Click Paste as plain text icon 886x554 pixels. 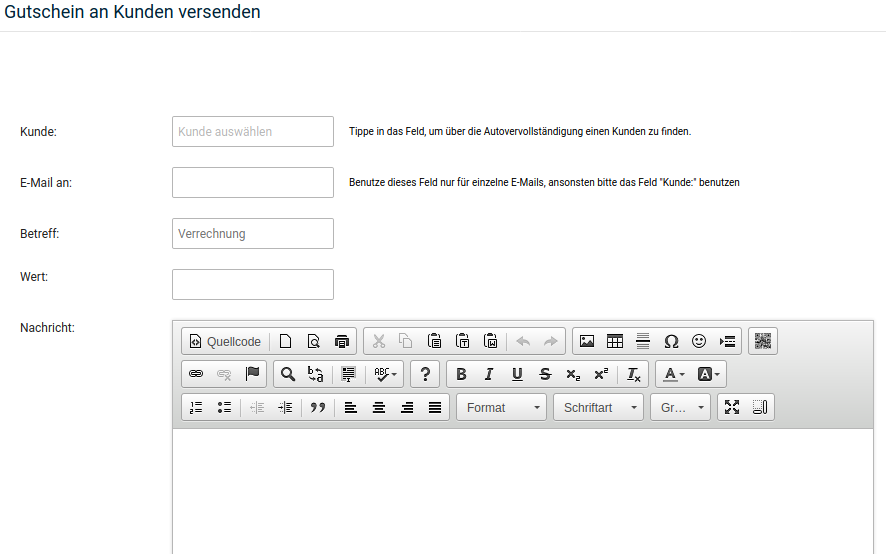tap(462, 341)
